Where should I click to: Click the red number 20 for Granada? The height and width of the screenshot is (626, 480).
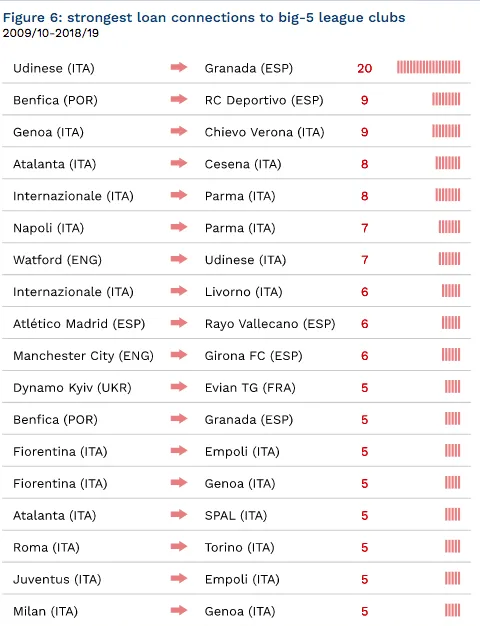(x=365, y=68)
